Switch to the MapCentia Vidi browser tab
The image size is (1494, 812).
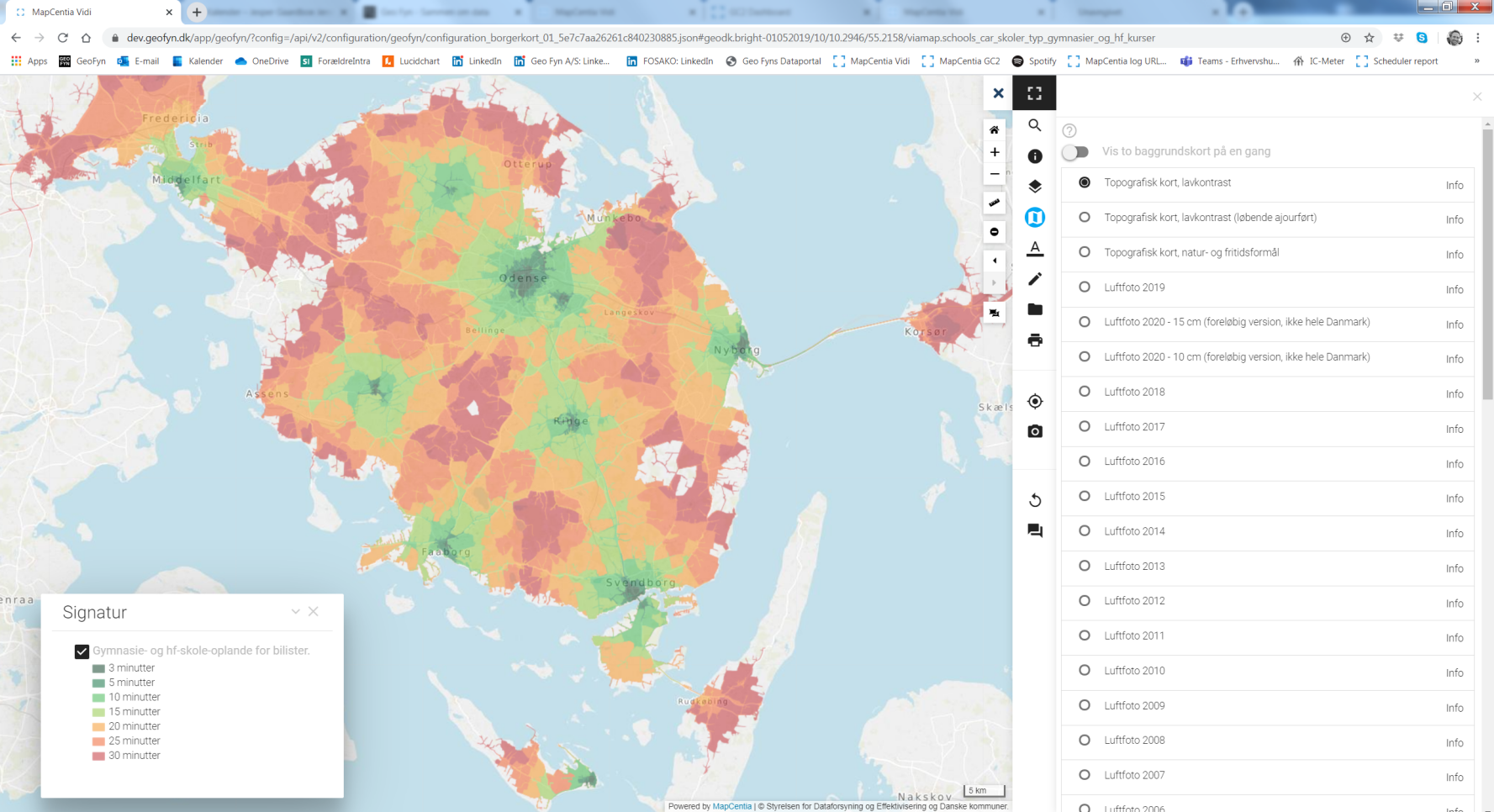click(x=91, y=12)
